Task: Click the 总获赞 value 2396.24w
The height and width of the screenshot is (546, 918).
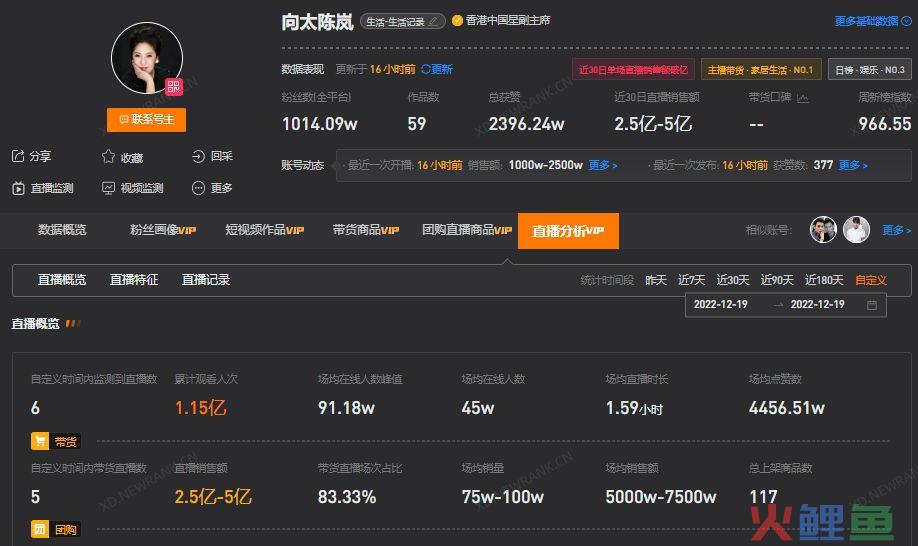Action: pyautogui.click(x=526, y=124)
